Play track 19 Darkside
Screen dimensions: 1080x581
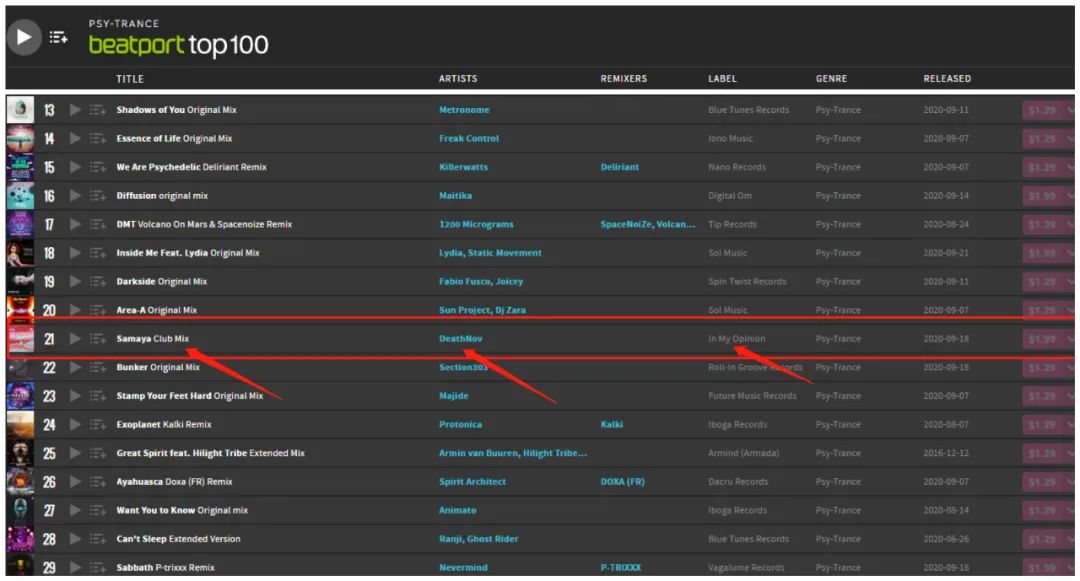point(75,282)
